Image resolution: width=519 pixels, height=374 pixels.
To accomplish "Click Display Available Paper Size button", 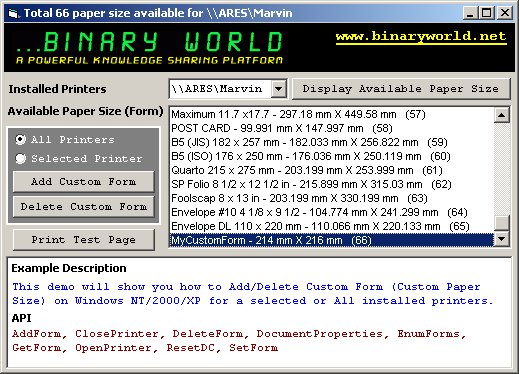I will coord(401,89).
